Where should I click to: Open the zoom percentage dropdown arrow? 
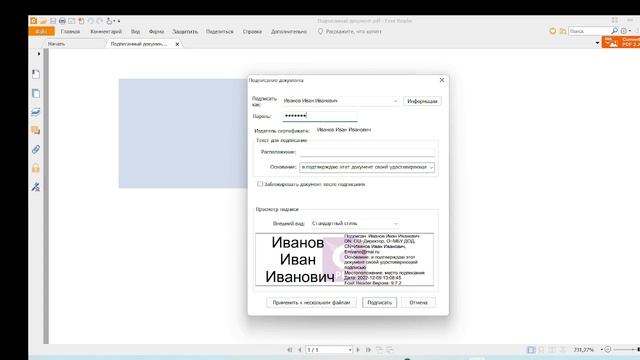[601, 350]
